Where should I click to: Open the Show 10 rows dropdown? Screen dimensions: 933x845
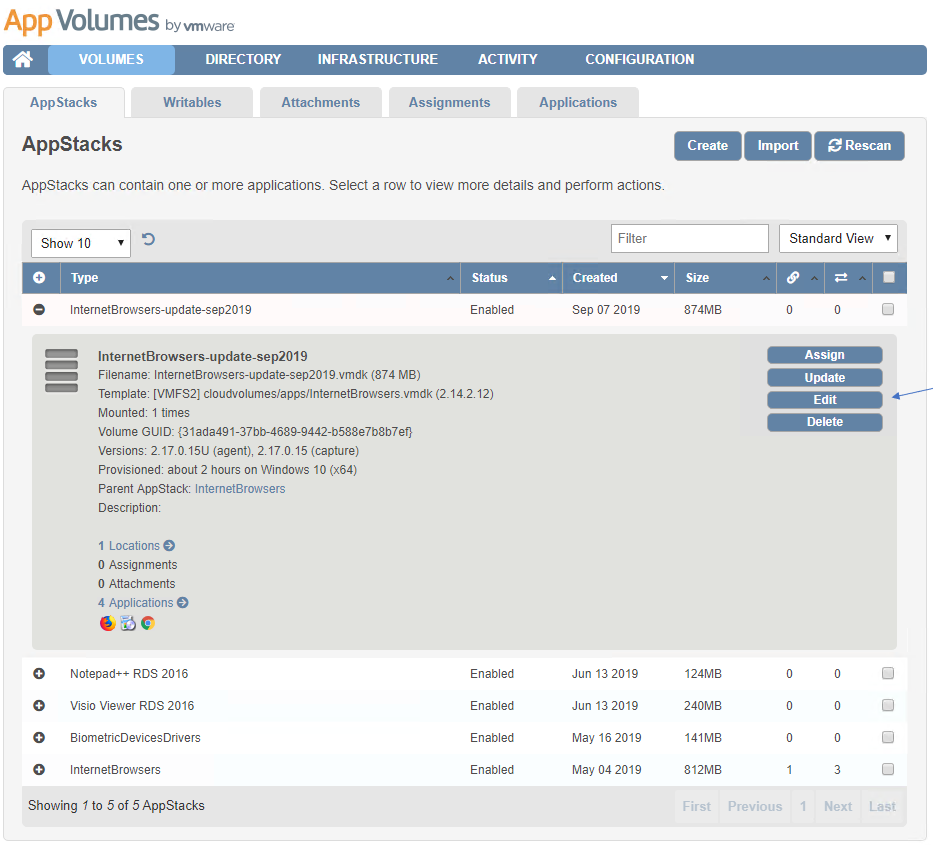click(x=81, y=243)
